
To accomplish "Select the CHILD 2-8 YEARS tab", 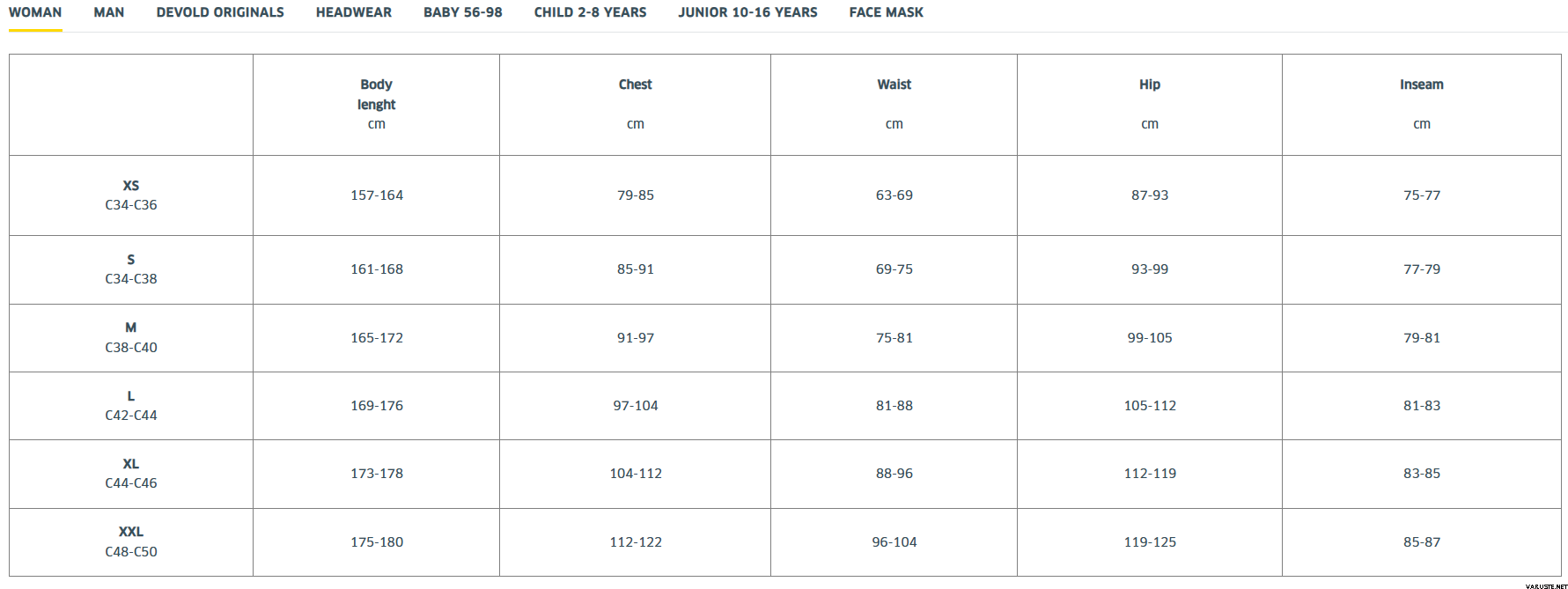I will [x=590, y=12].
